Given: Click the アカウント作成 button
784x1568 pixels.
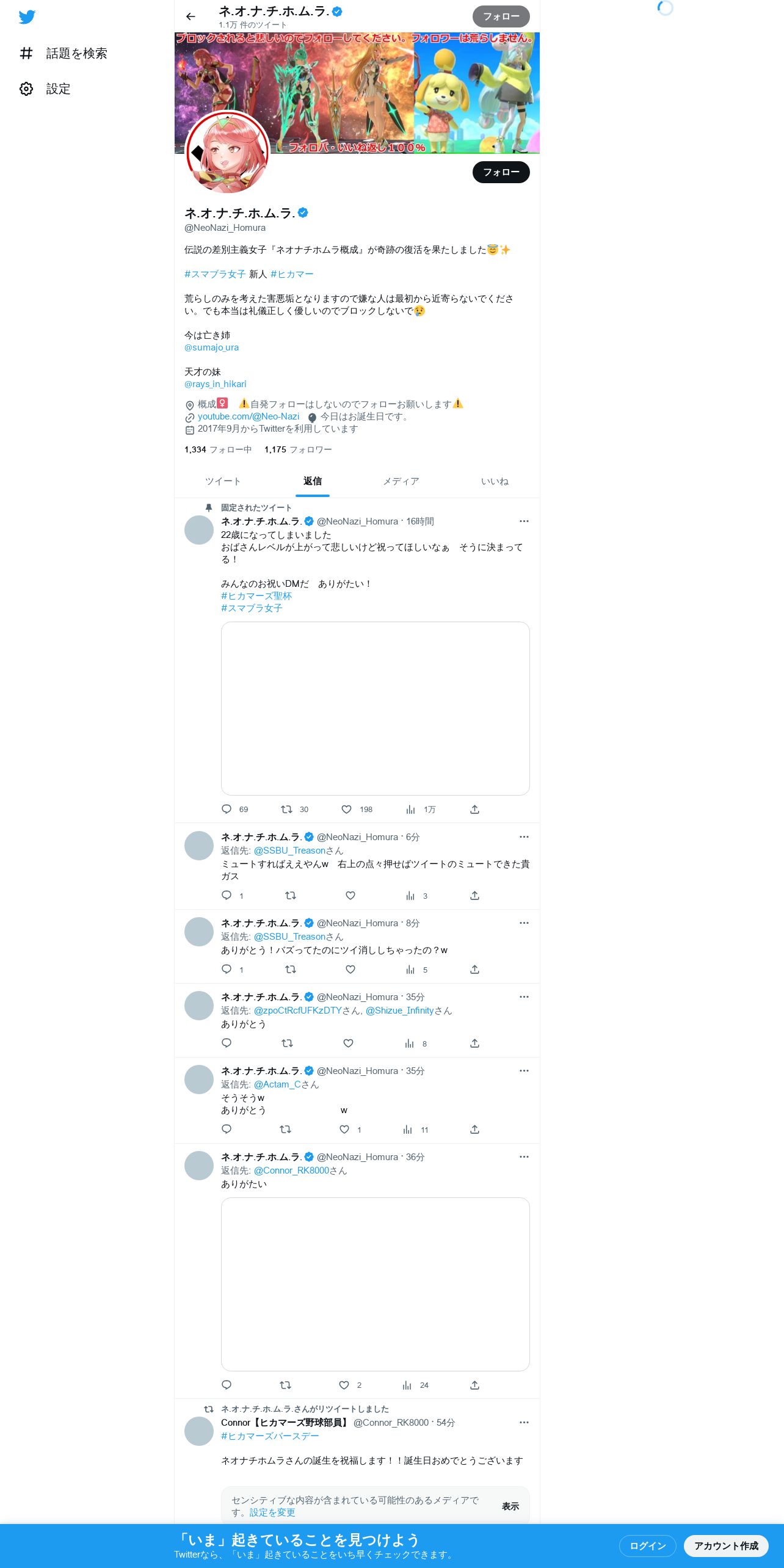Looking at the screenshot, I should [x=726, y=1545].
